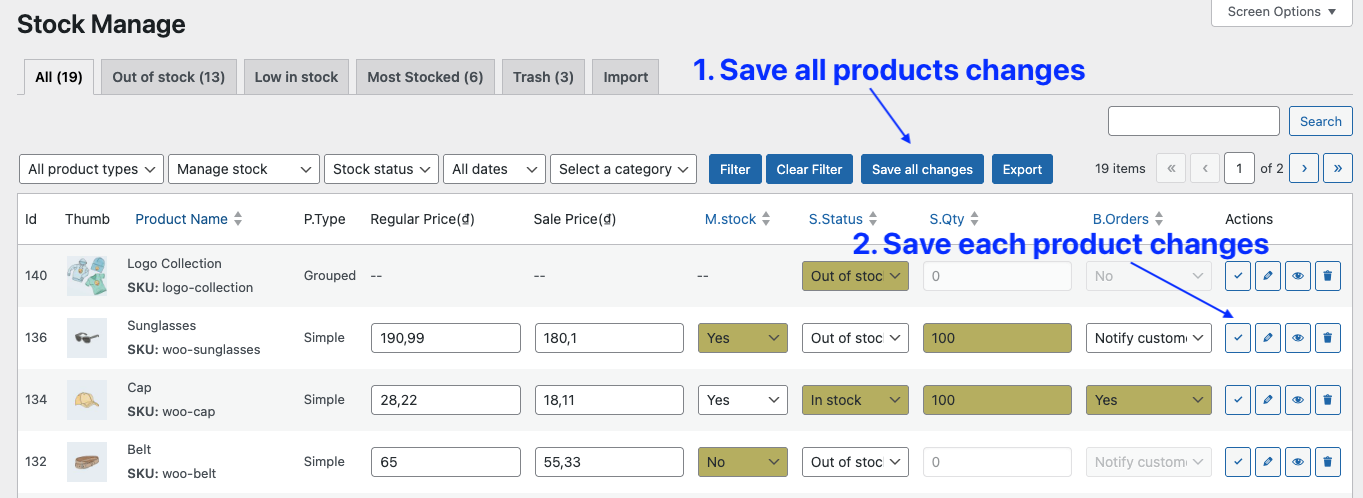The width and height of the screenshot is (1363, 498).
Task: Edit the Belt product
Action: click(x=1268, y=462)
